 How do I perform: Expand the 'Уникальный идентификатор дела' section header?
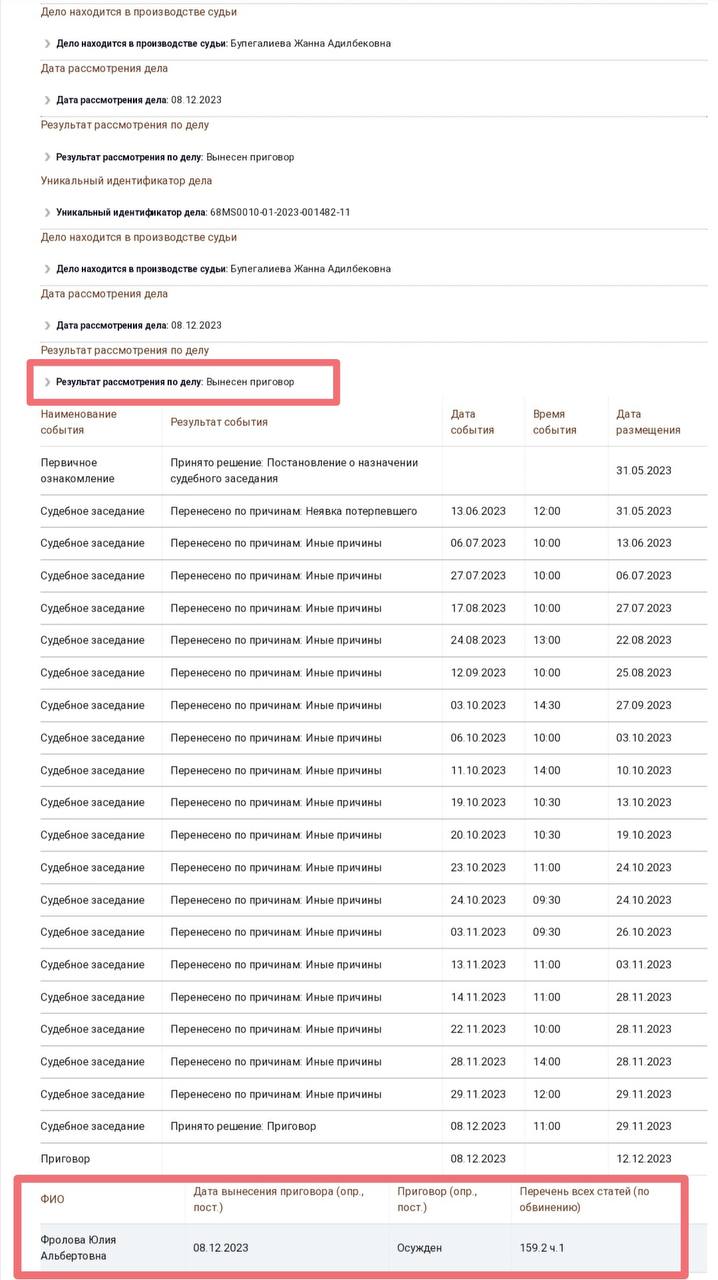coord(126,181)
